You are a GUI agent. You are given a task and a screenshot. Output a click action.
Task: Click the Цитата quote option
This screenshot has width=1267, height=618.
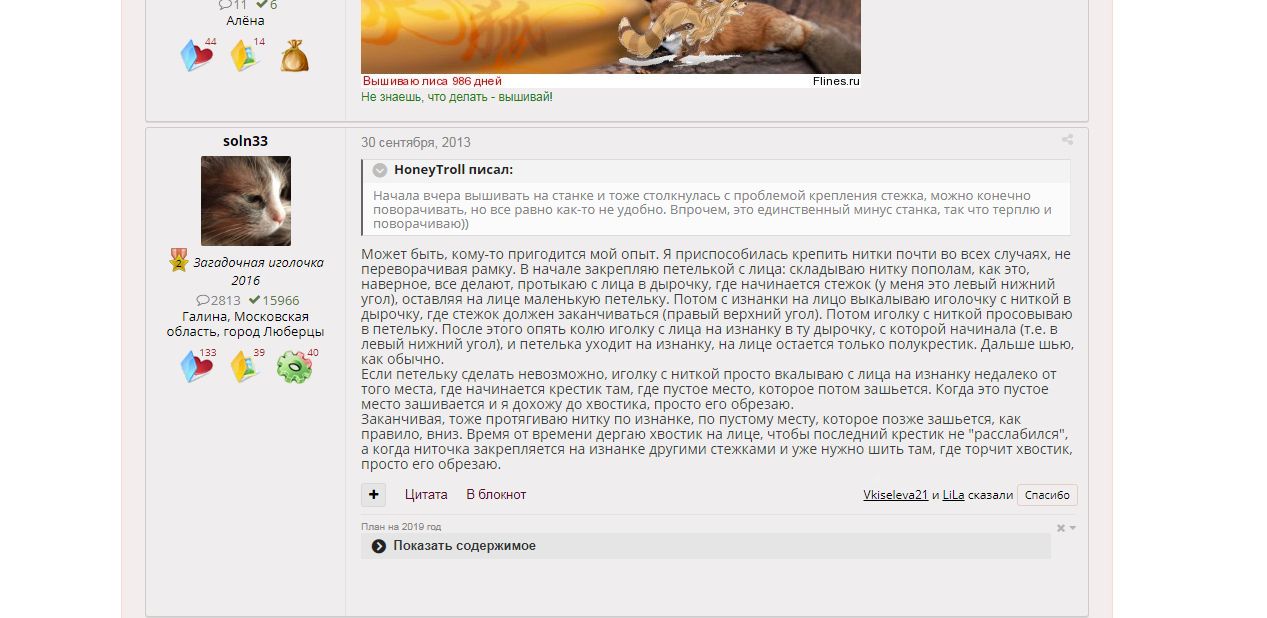click(426, 494)
